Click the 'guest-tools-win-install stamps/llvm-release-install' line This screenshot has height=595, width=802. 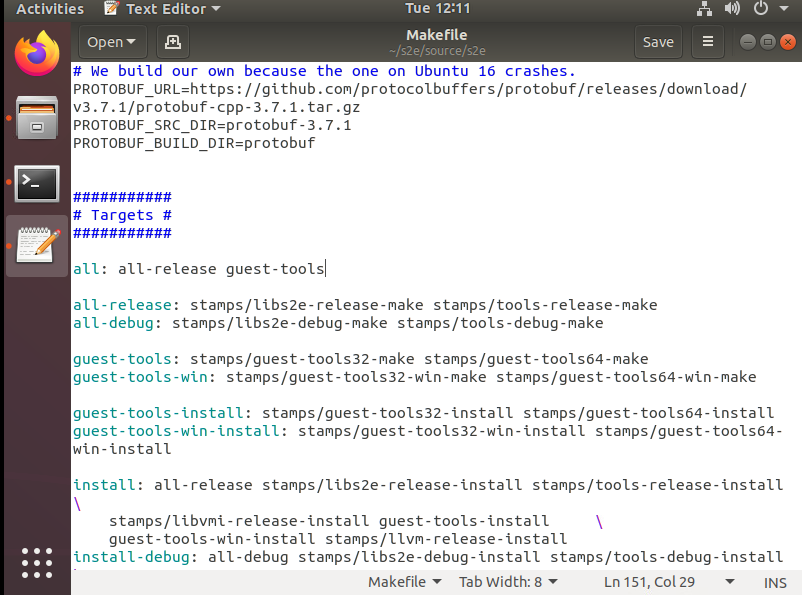pos(338,539)
